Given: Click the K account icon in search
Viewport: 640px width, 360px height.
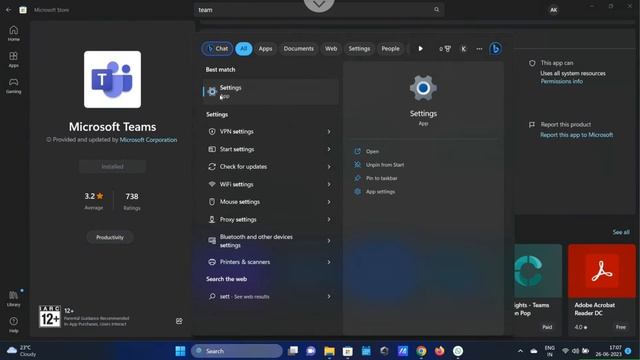Looking at the screenshot, I should [463, 49].
